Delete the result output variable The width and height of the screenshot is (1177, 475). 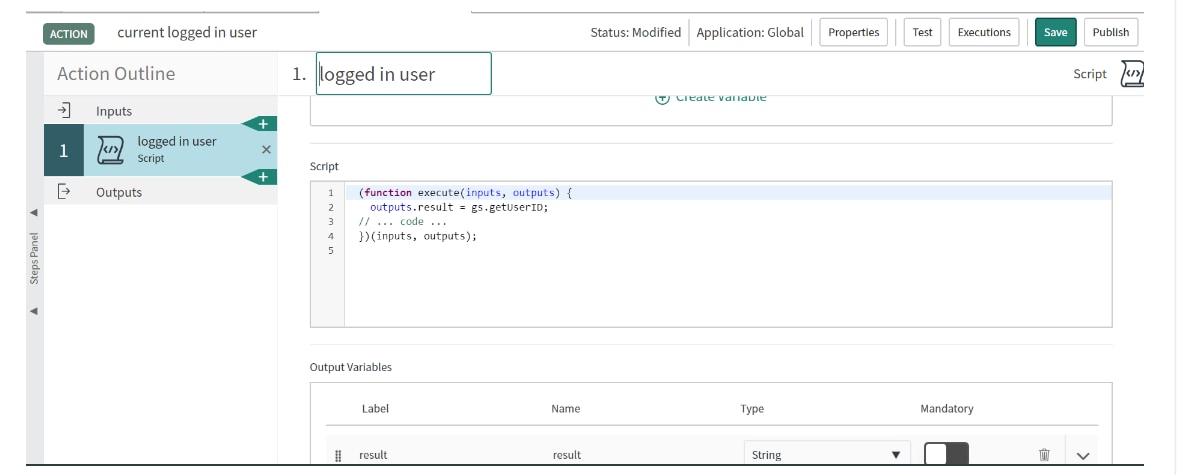point(1044,455)
